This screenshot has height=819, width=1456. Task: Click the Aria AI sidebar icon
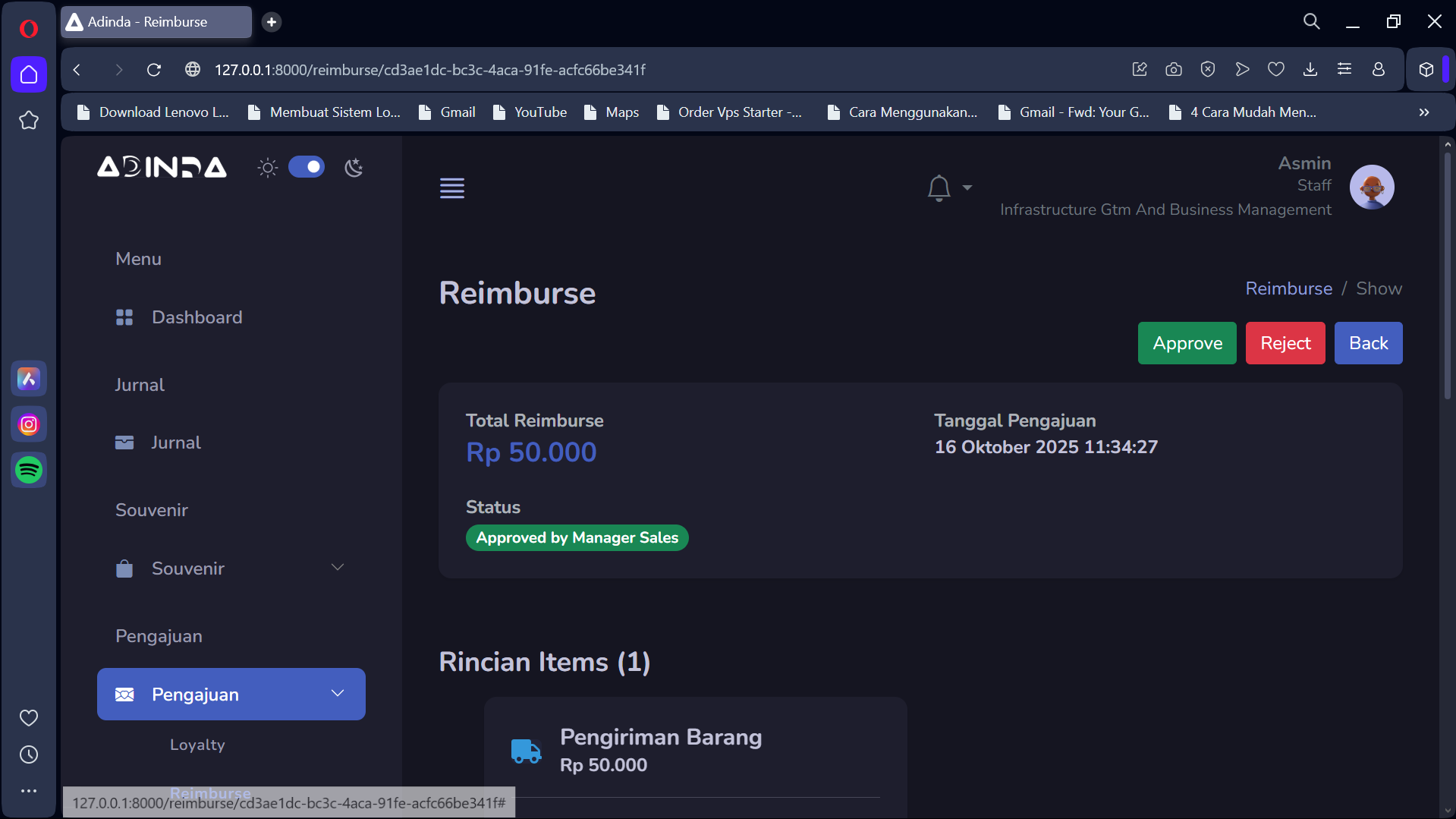click(29, 379)
